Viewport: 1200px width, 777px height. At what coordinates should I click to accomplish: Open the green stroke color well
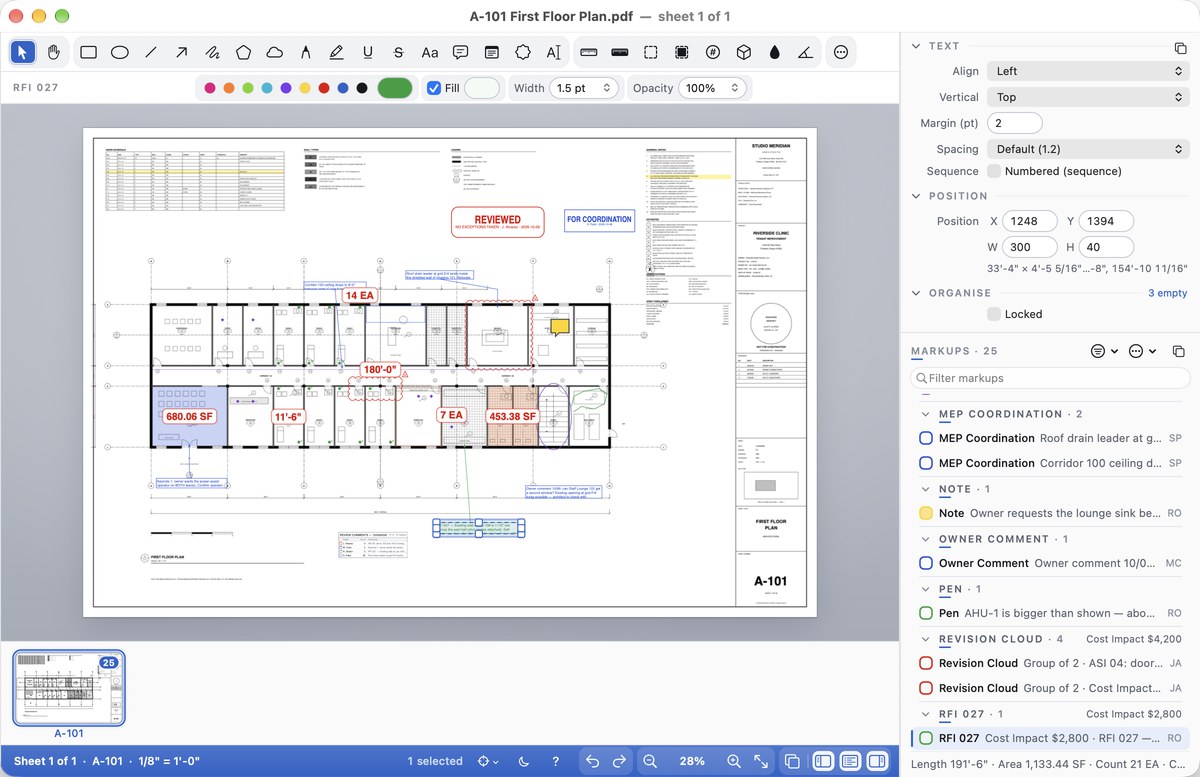[395, 88]
